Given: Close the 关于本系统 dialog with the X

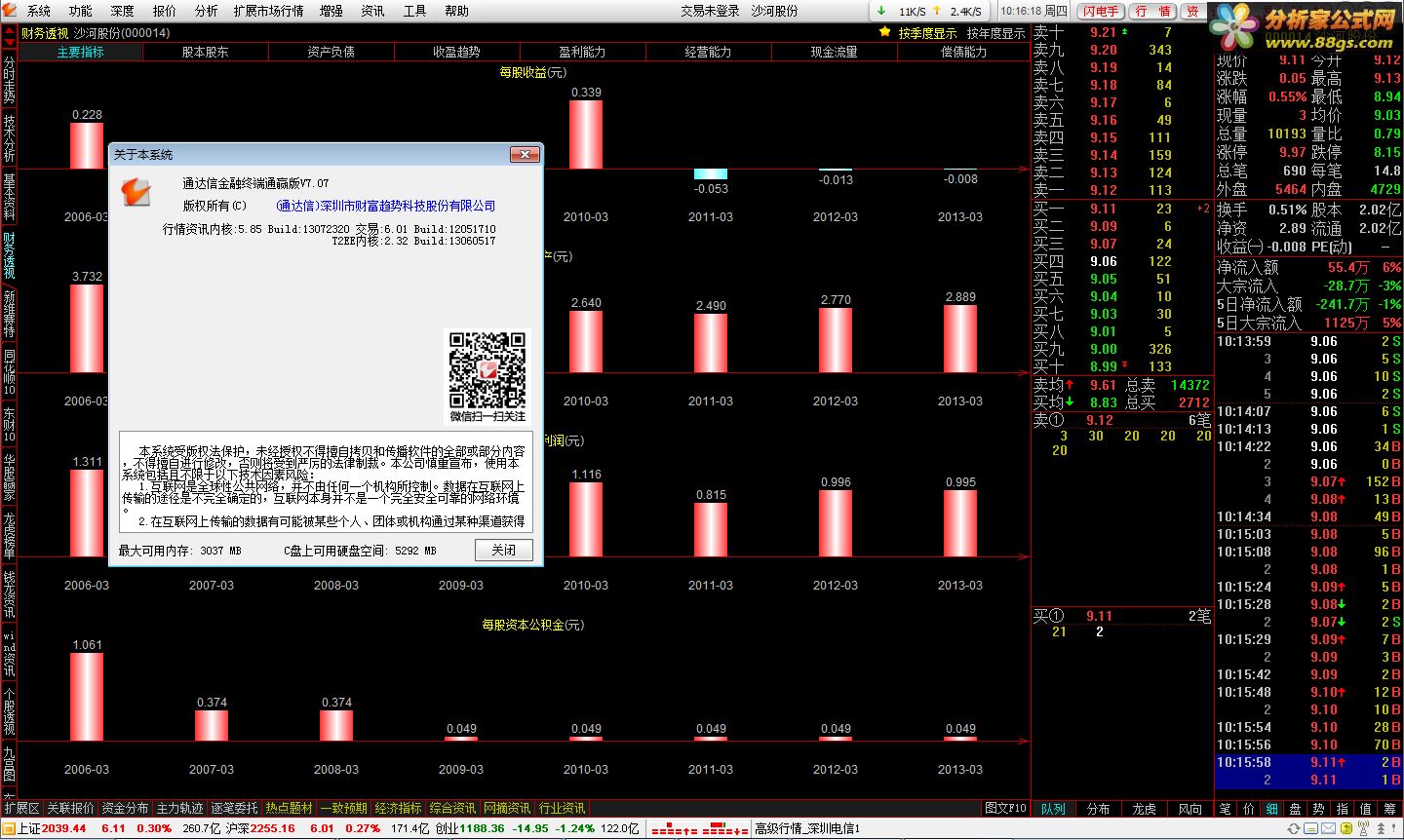Looking at the screenshot, I should [525, 155].
